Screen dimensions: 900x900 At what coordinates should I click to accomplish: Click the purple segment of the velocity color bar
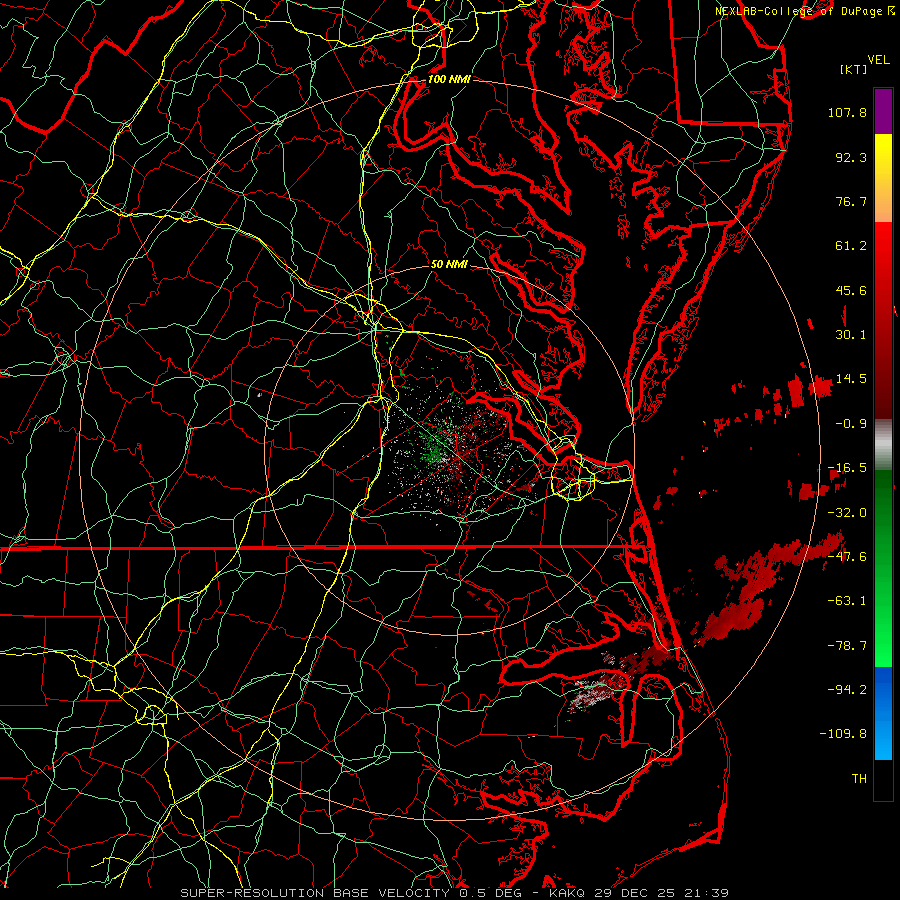(x=883, y=111)
